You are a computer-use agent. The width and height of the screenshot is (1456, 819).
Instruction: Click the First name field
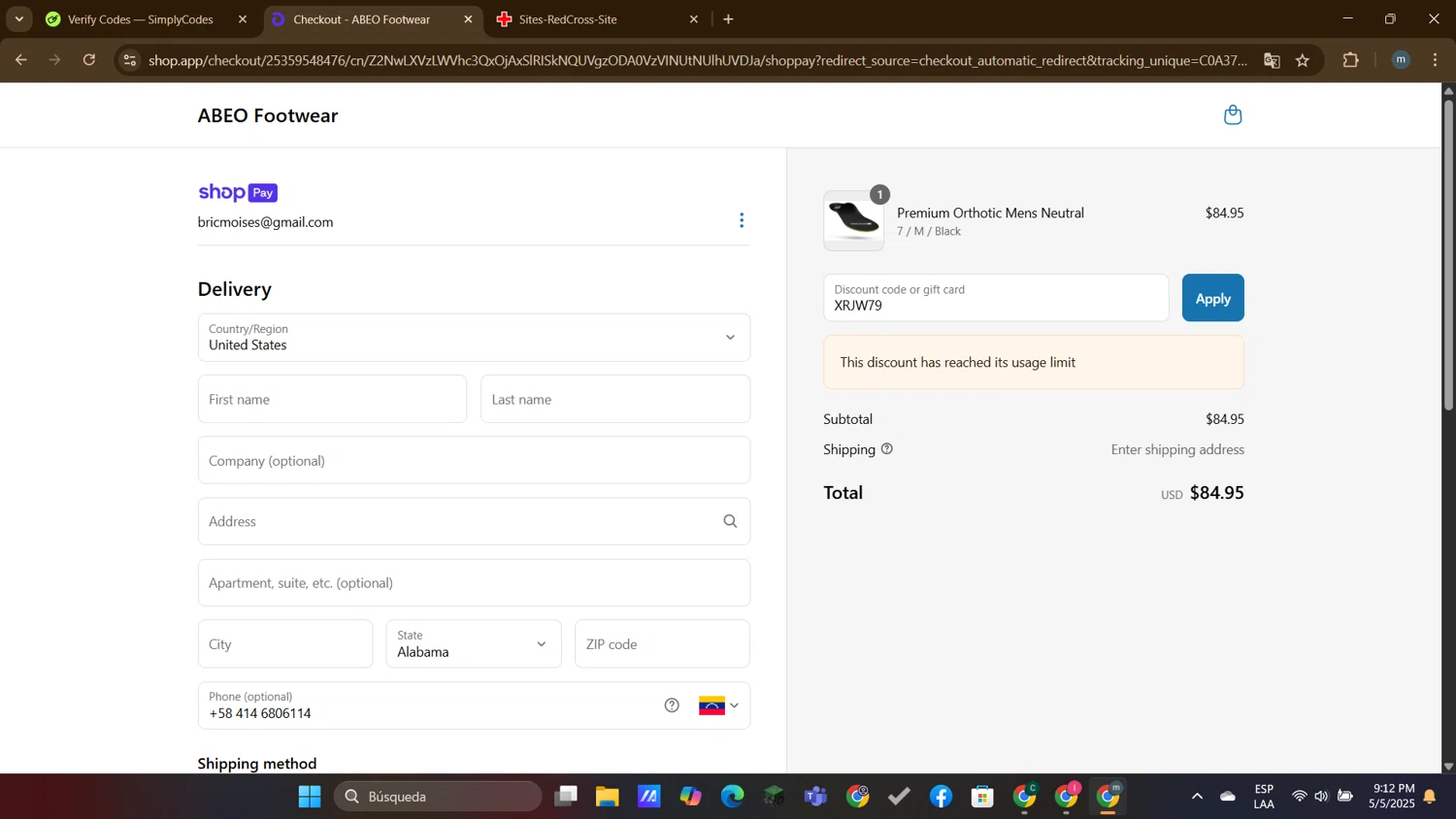[x=332, y=399]
